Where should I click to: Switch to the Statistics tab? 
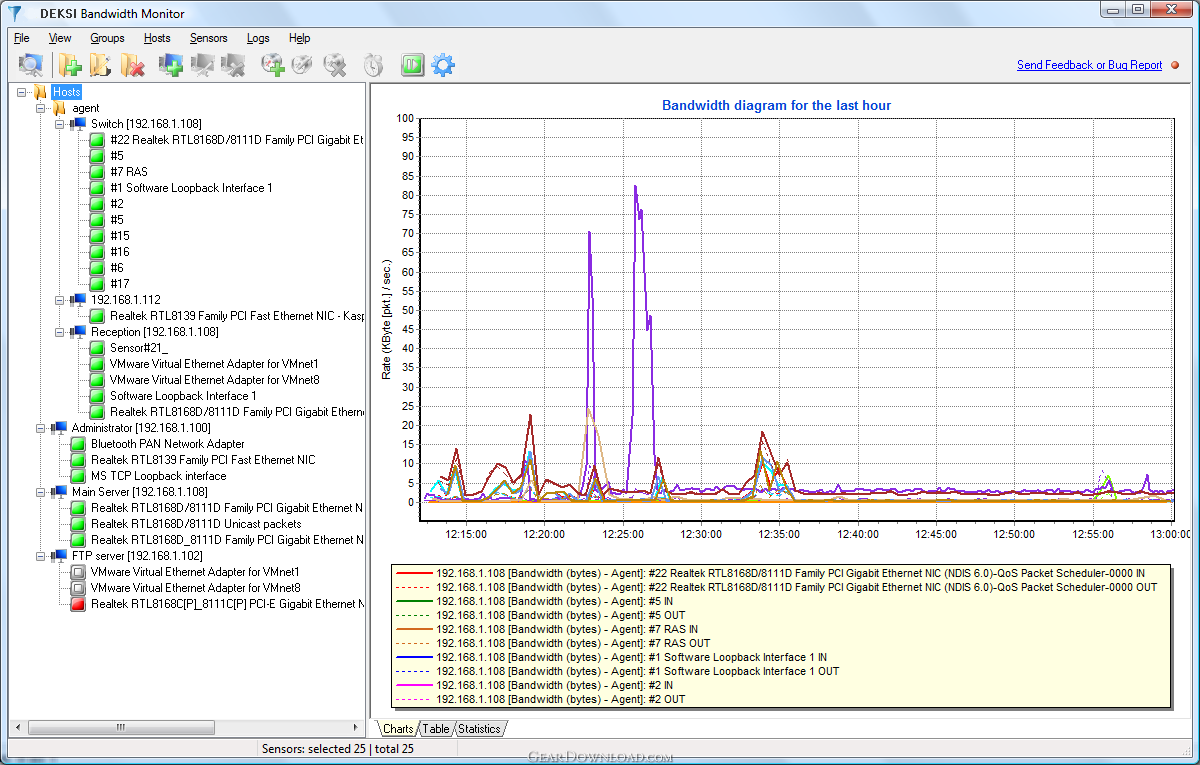(x=479, y=729)
